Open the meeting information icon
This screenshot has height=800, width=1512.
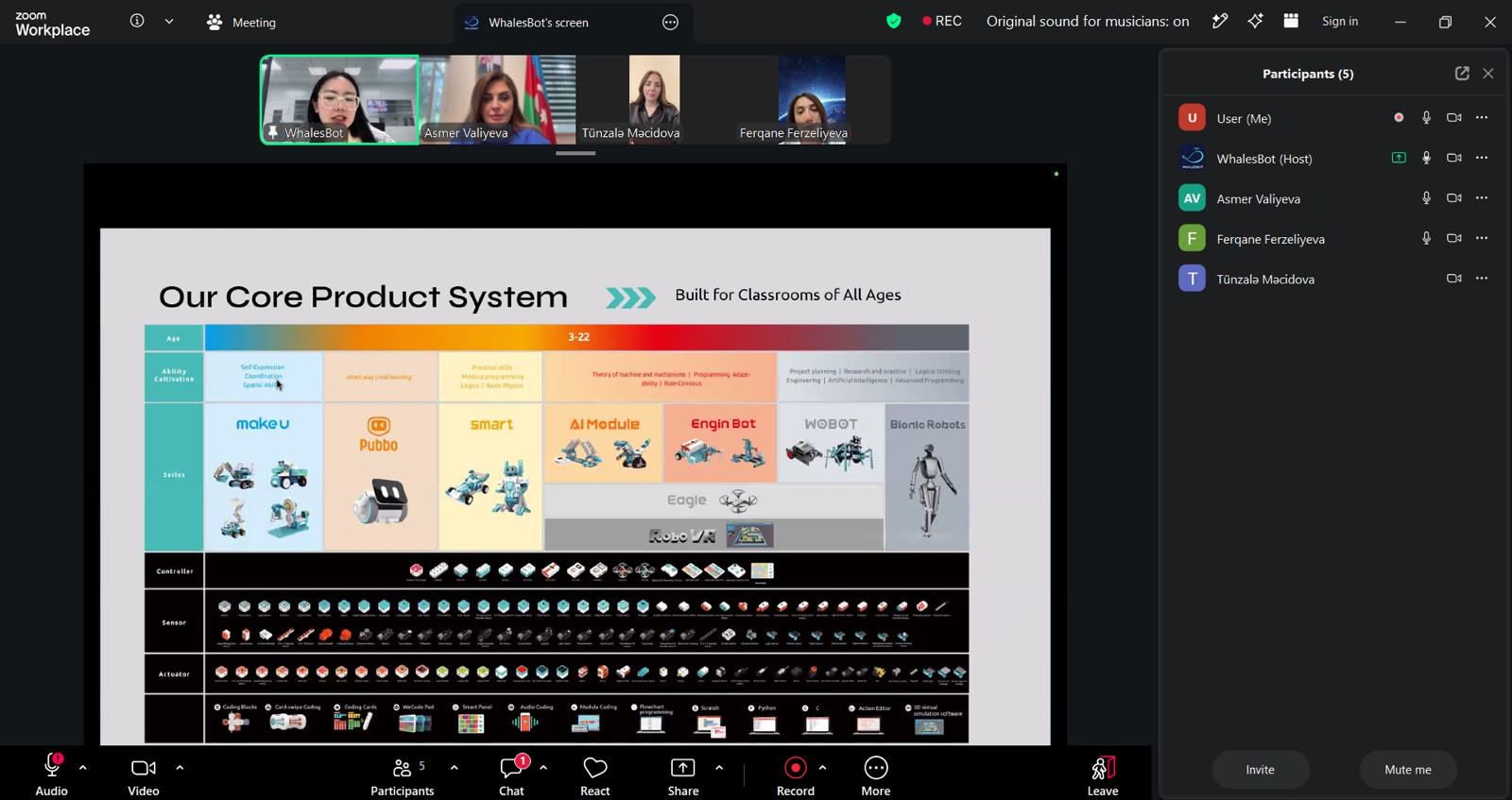click(137, 21)
